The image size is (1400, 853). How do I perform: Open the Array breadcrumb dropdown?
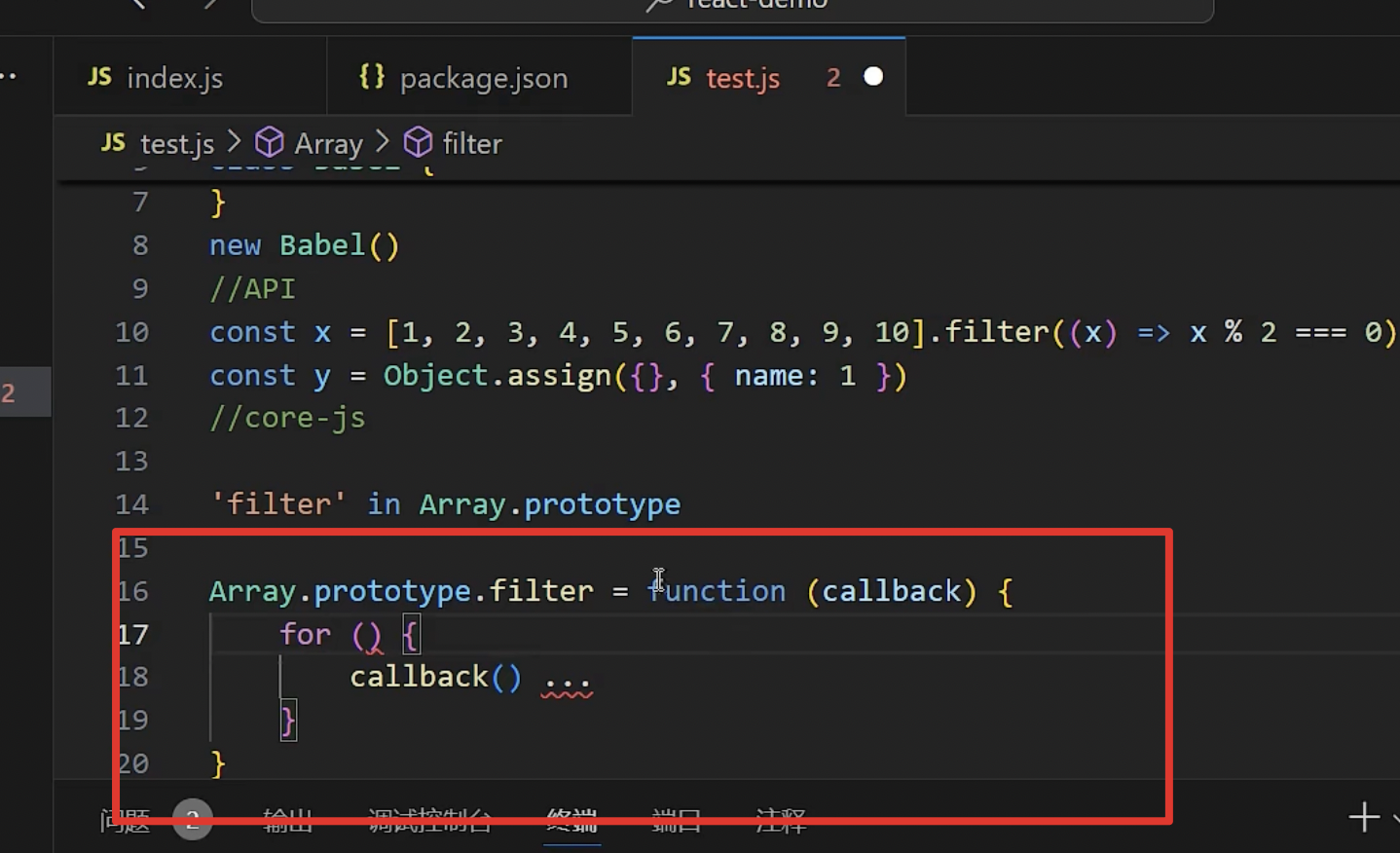coord(328,142)
